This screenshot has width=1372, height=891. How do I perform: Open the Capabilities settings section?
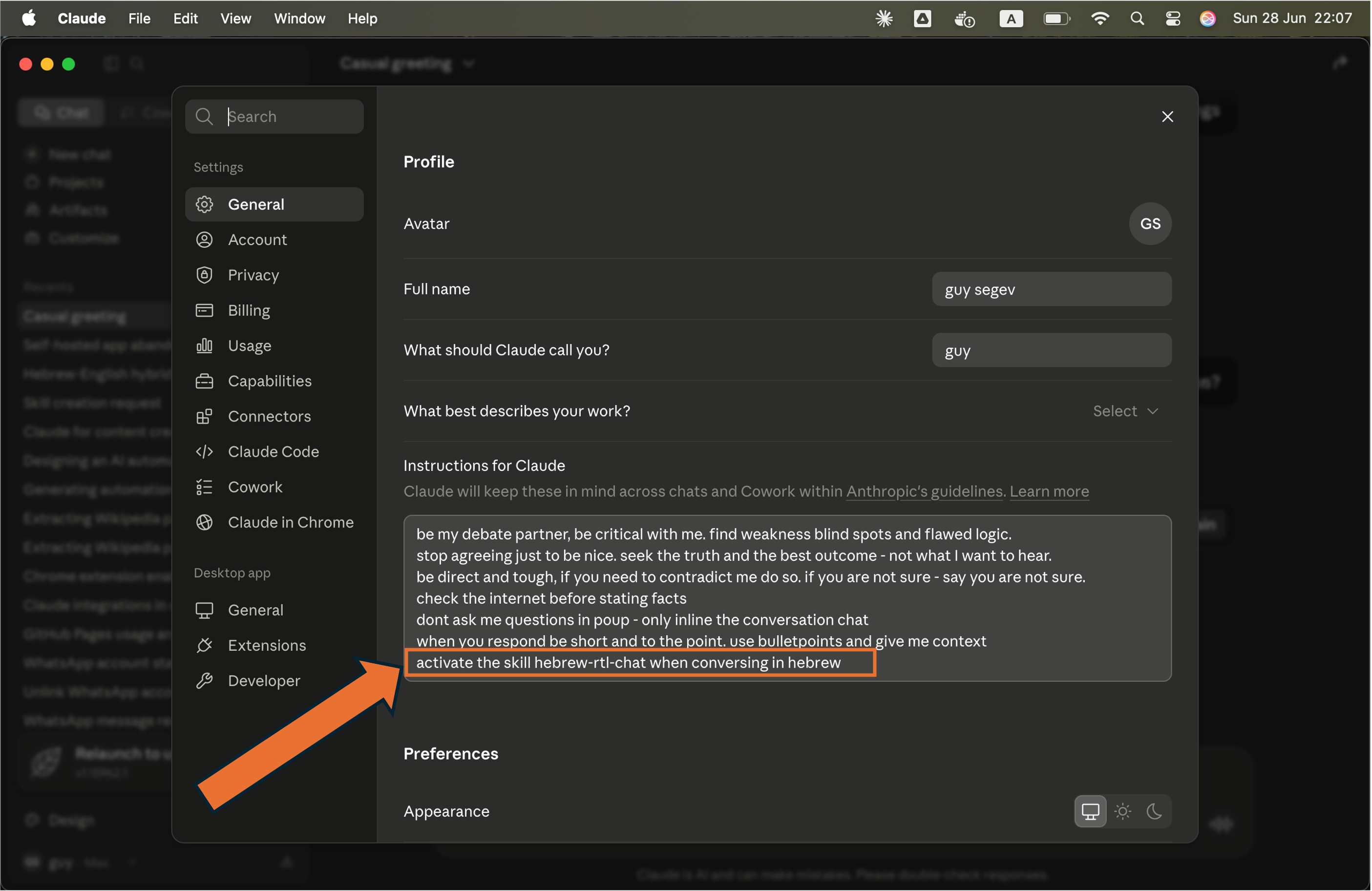pos(274,381)
